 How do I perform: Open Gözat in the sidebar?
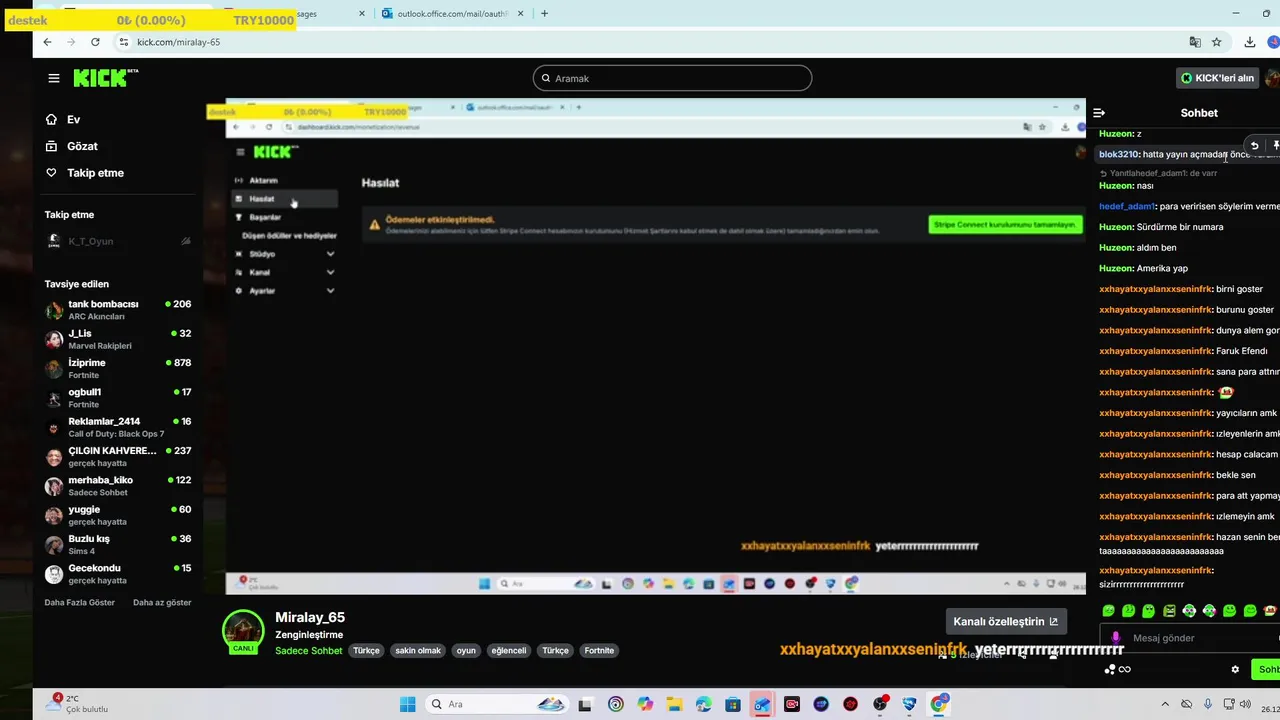click(71, 146)
